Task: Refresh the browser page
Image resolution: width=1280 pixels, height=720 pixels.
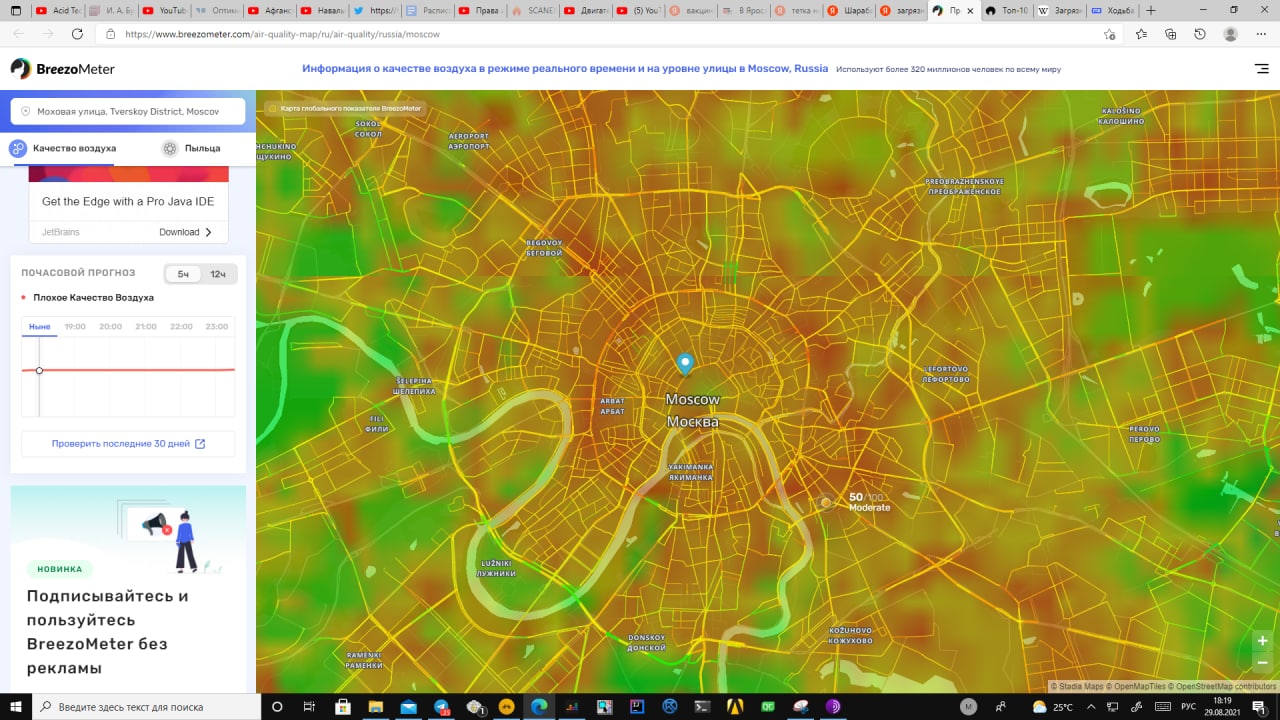Action: 77,34
